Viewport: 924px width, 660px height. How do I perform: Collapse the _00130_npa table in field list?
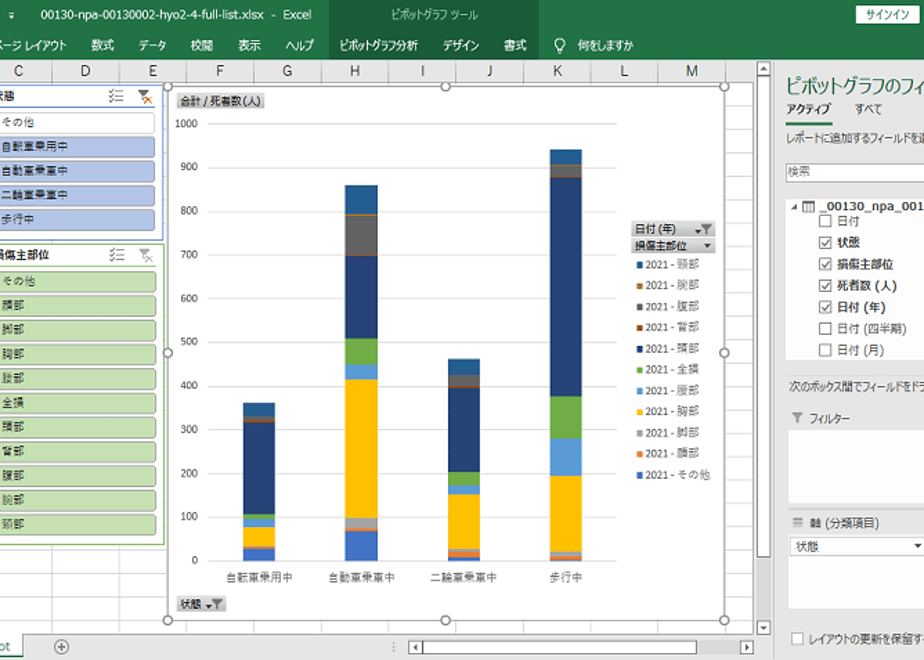[x=794, y=207]
